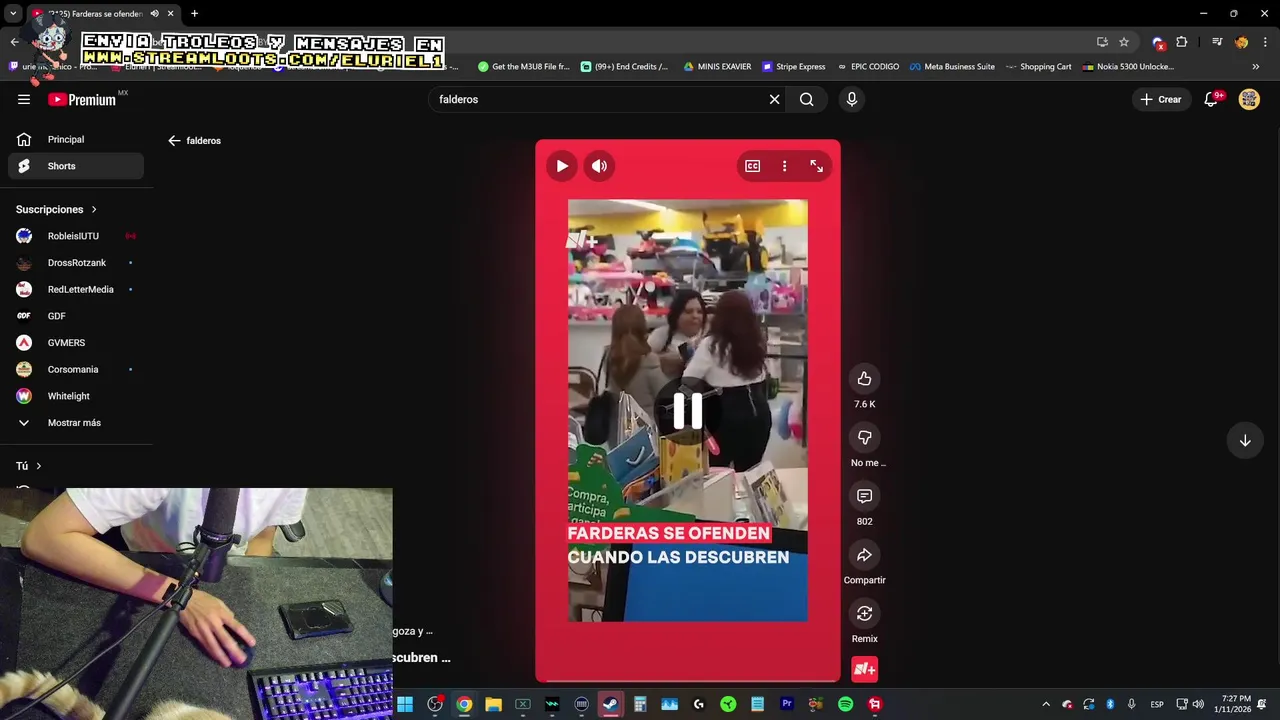Open Chrome tab search dropdown

coord(13,13)
